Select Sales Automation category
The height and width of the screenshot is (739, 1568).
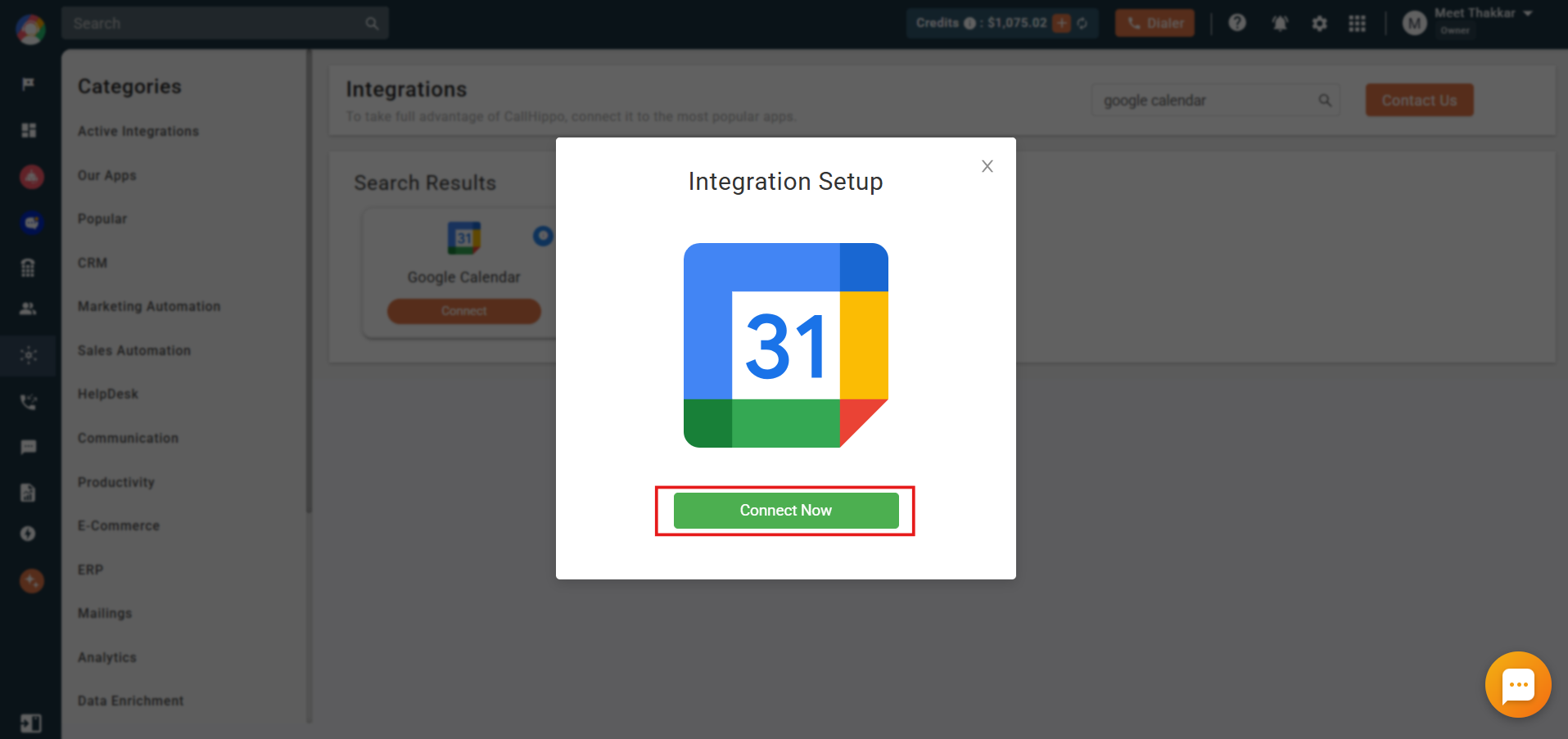[134, 350]
